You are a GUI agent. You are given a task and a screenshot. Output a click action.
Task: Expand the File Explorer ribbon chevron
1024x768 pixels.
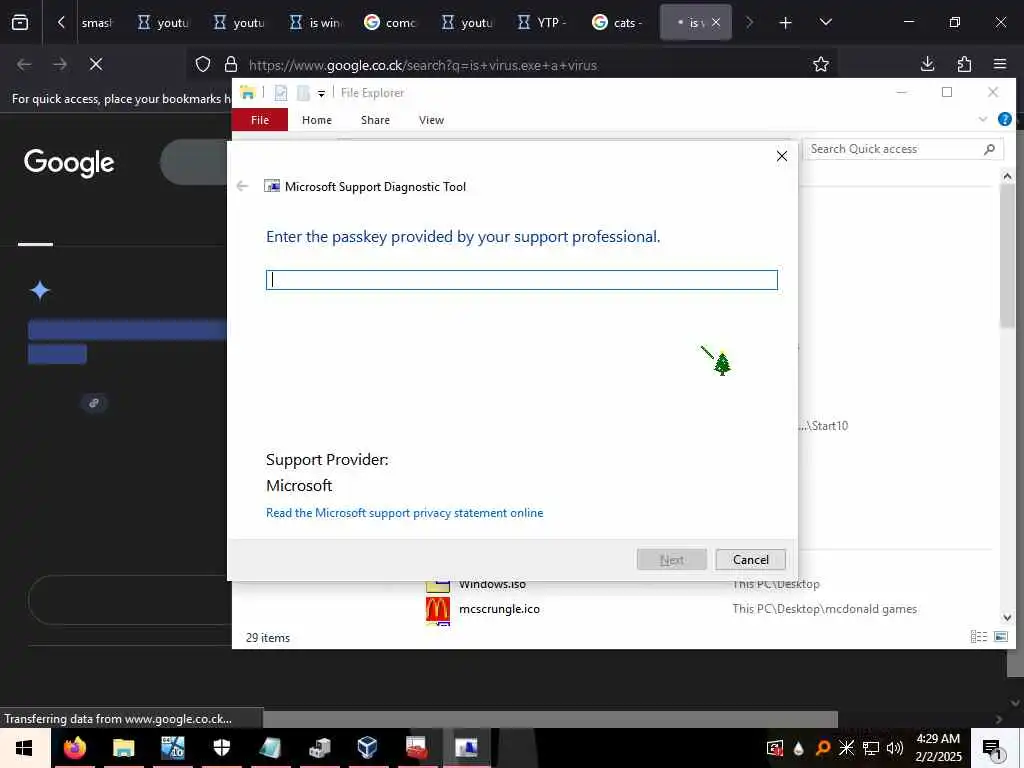pyautogui.click(x=983, y=119)
